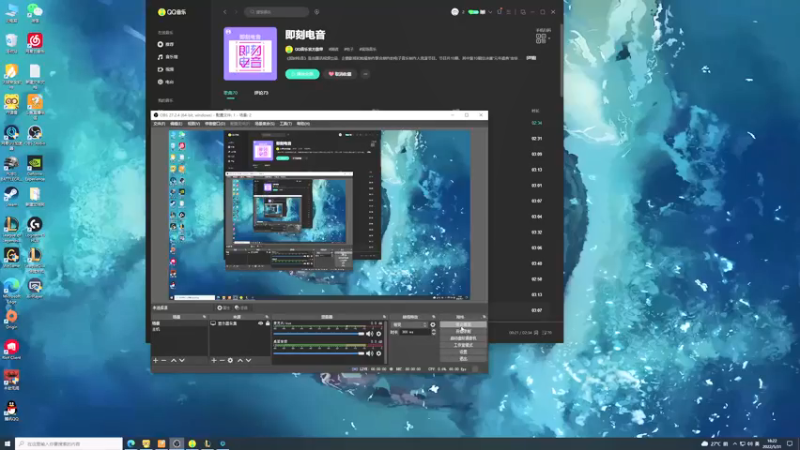The width and height of the screenshot is (800, 450).
Task: Toggle lock on display capture source
Action: pyautogui.click(x=267, y=323)
